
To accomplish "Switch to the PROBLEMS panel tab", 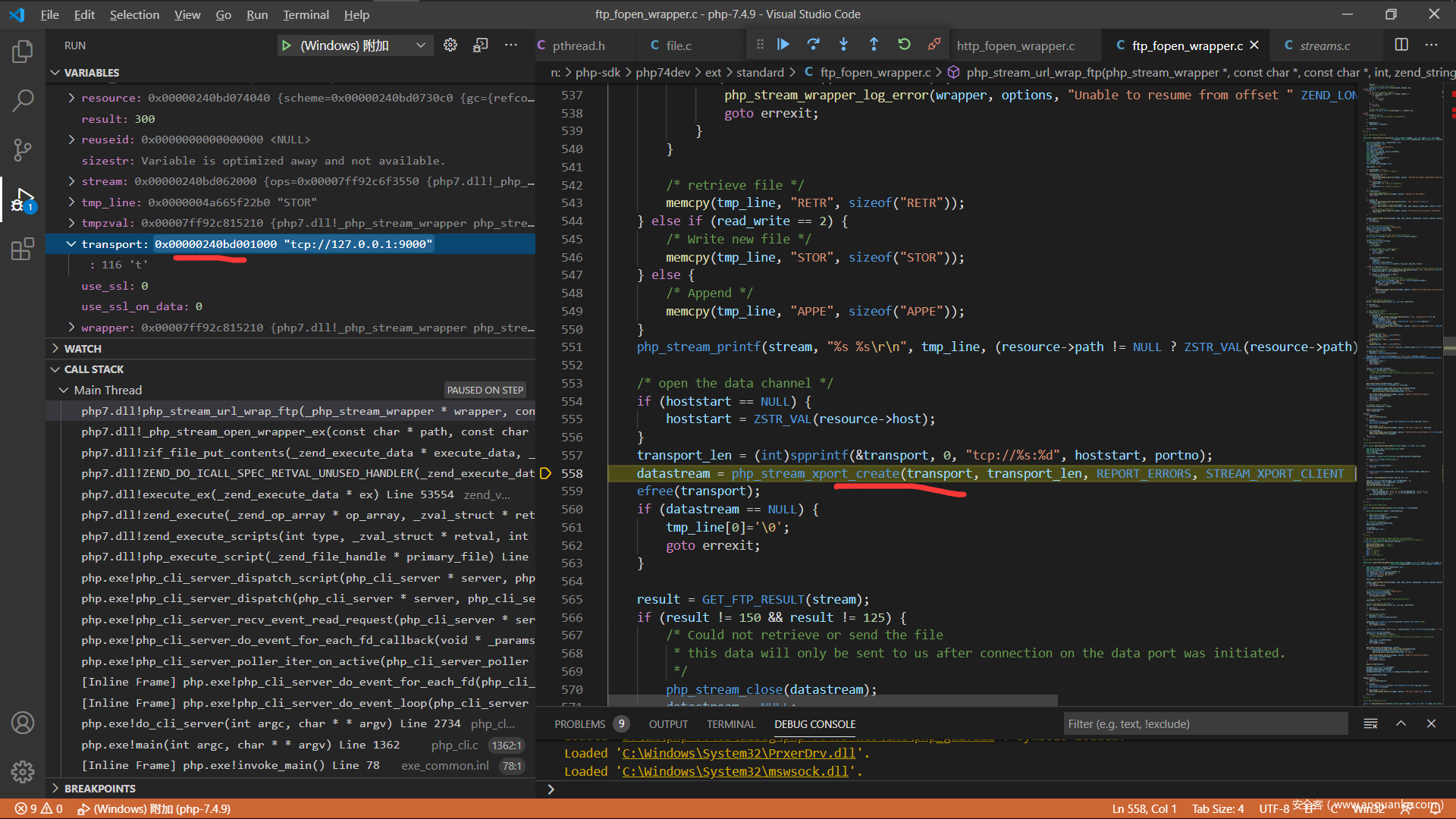I will (x=579, y=724).
